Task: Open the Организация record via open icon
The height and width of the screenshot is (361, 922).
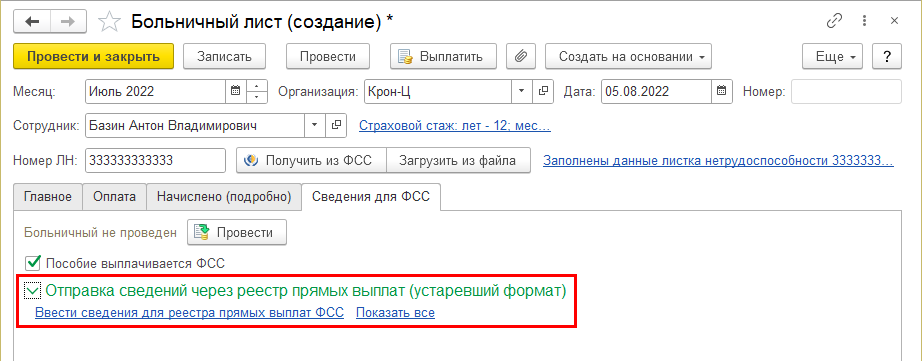Action: (x=543, y=91)
